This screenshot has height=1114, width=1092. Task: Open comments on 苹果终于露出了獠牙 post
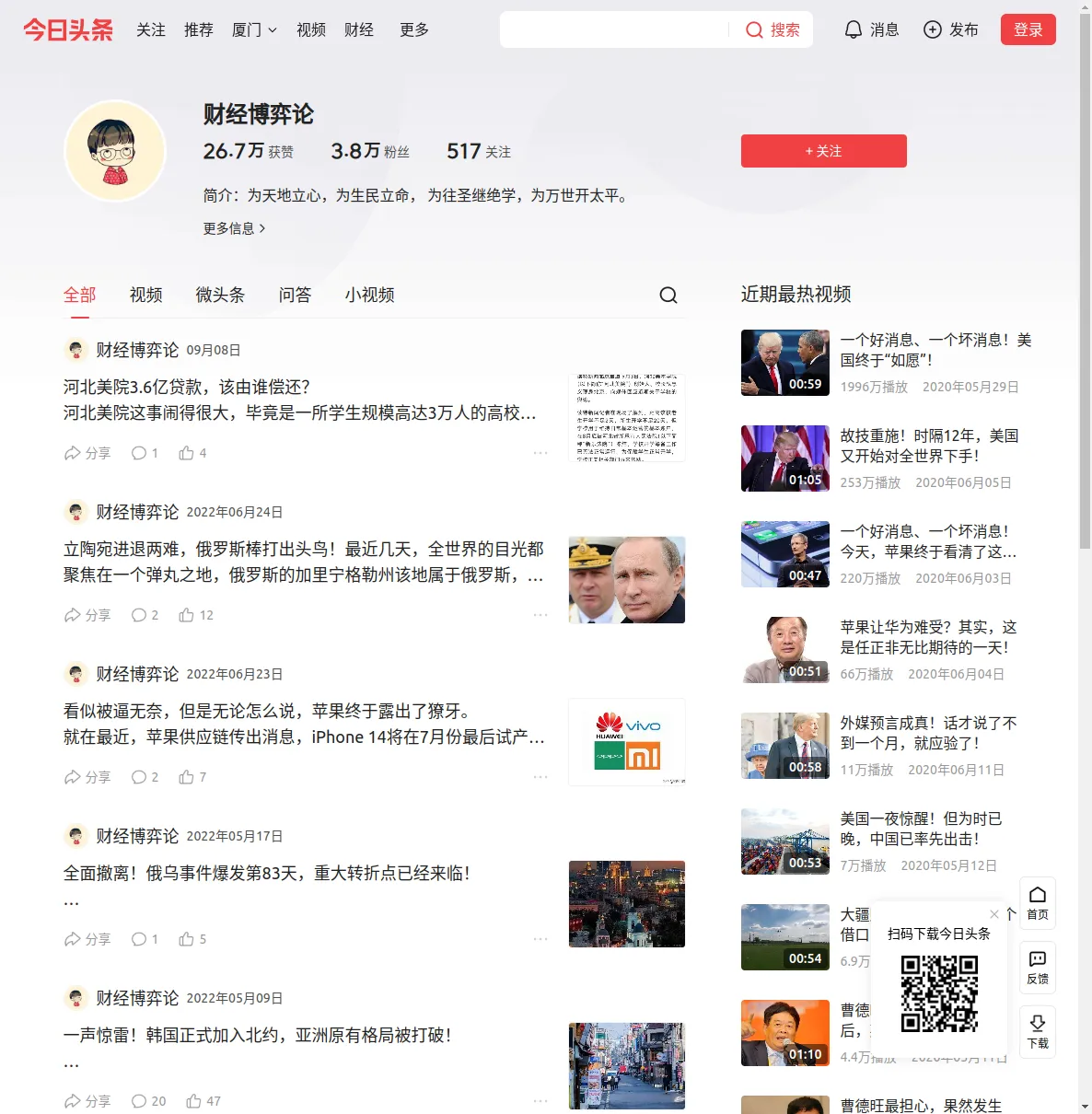click(x=145, y=777)
